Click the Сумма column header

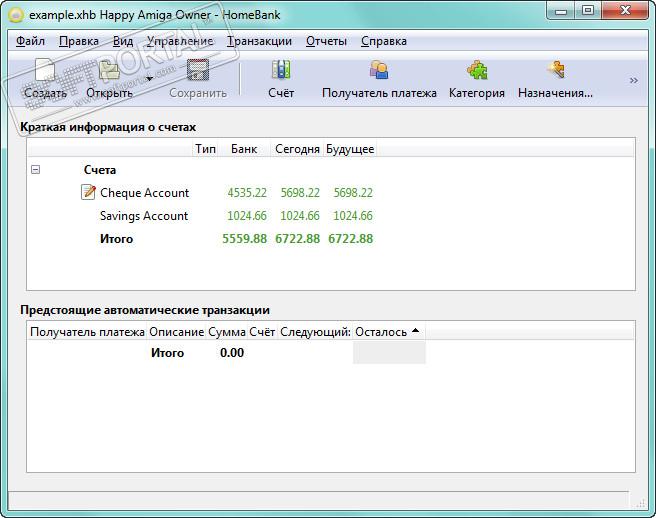(x=227, y=332)
